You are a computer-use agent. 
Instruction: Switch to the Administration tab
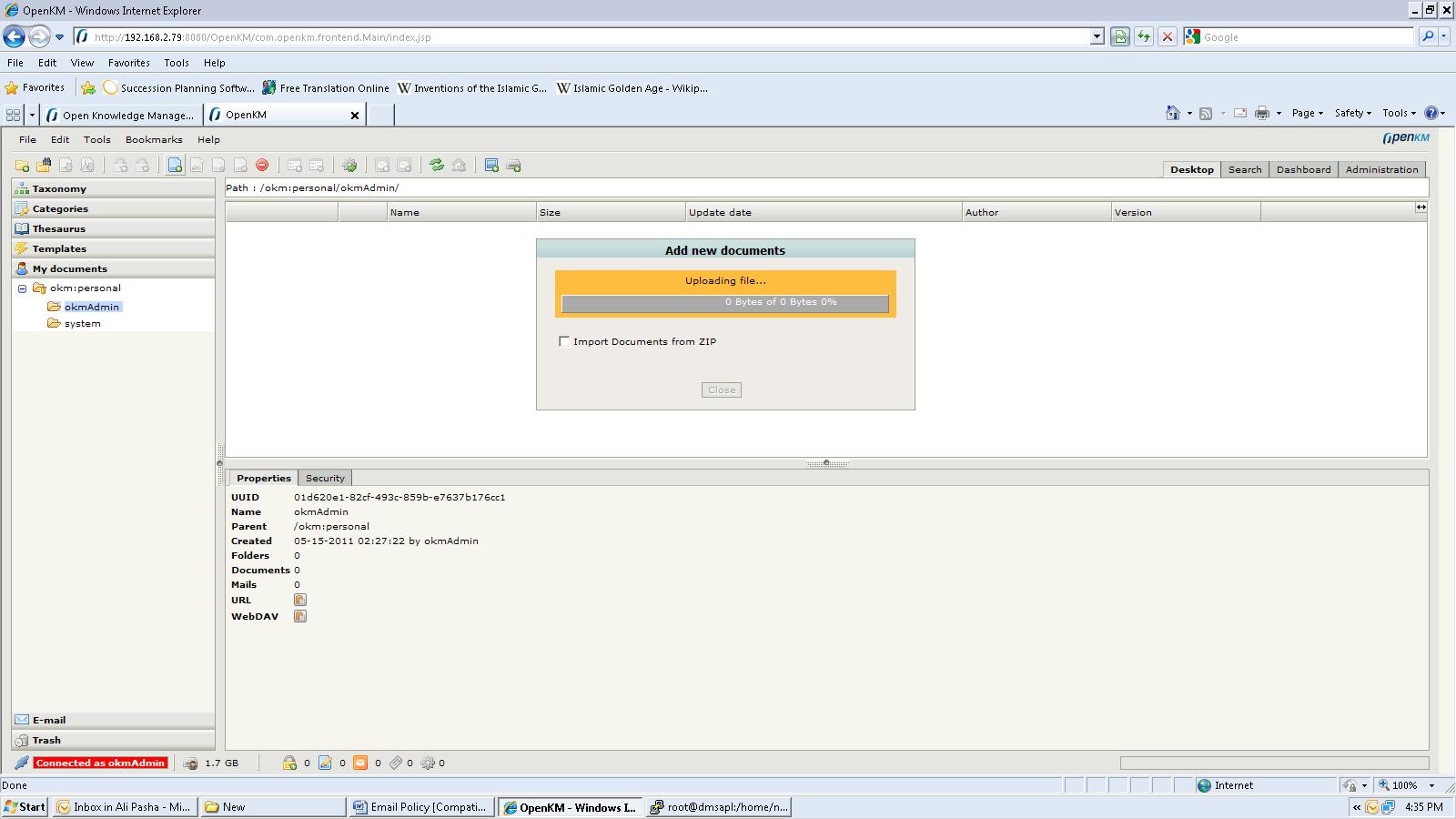tap(1381, 169)
